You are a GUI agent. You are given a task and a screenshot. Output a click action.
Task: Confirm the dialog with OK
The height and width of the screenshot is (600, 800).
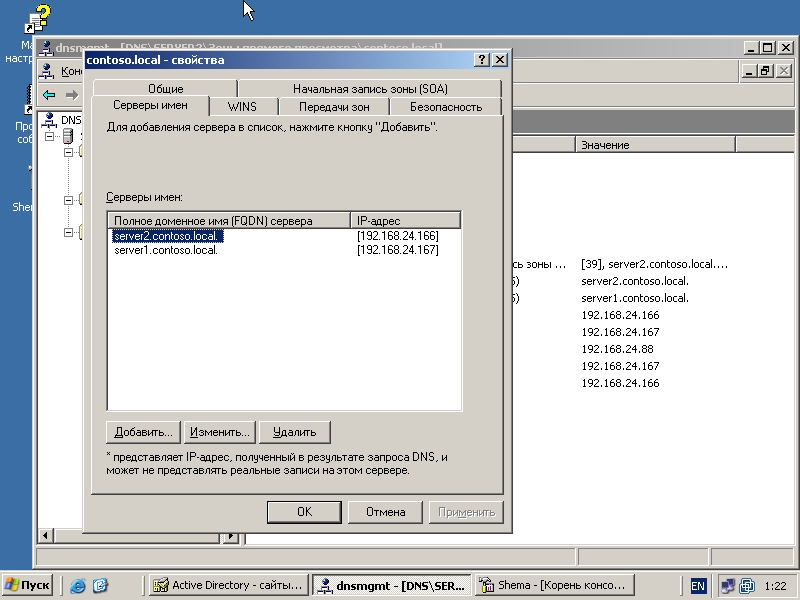click(x=304, y=512)
